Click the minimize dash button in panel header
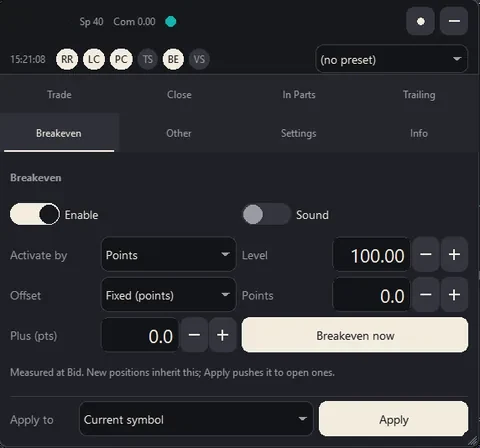The image size is (480, 448). pos(454,21)
